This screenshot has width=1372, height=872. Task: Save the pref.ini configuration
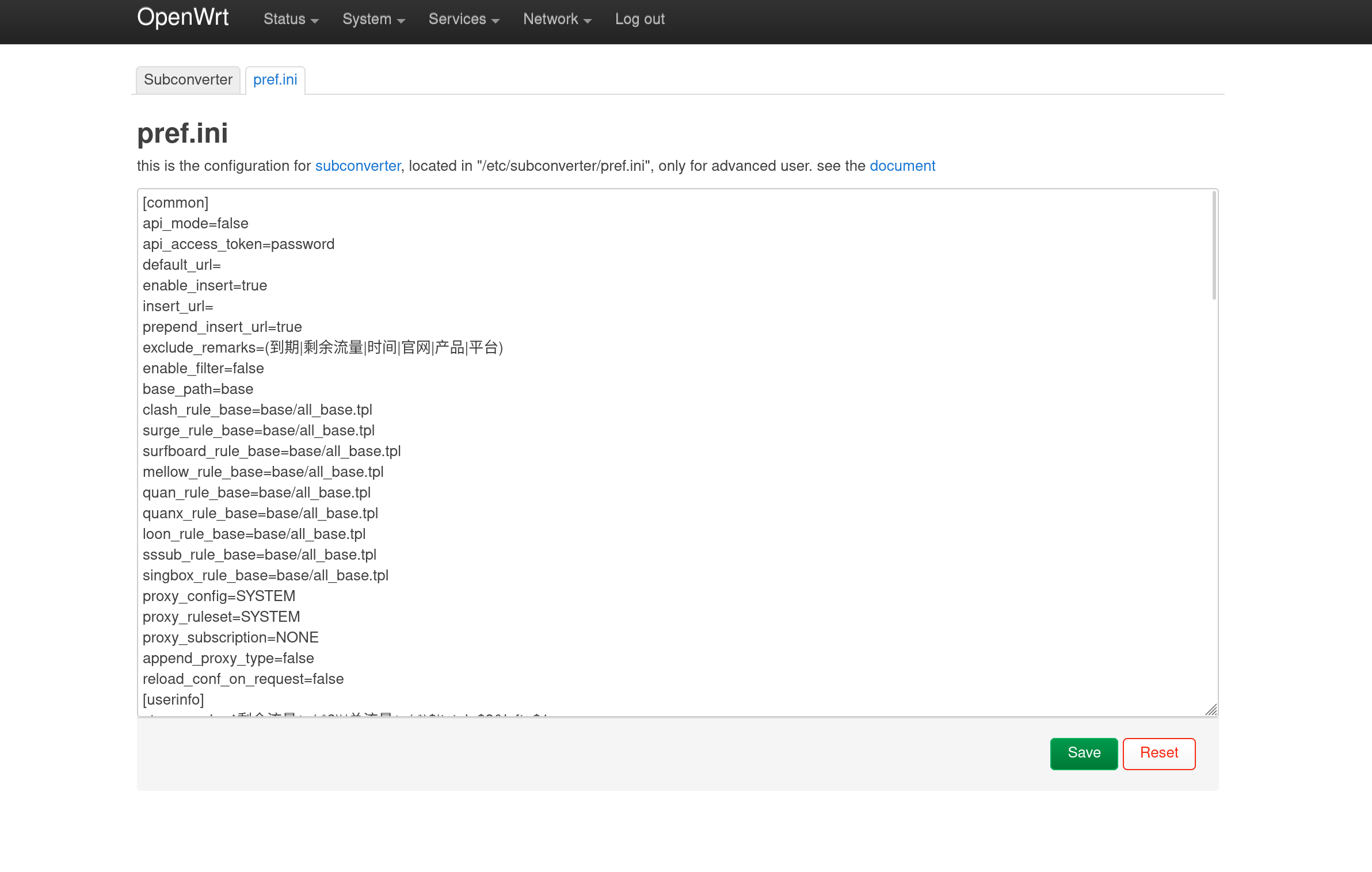pyautogui.click(x=1084, y=753)
